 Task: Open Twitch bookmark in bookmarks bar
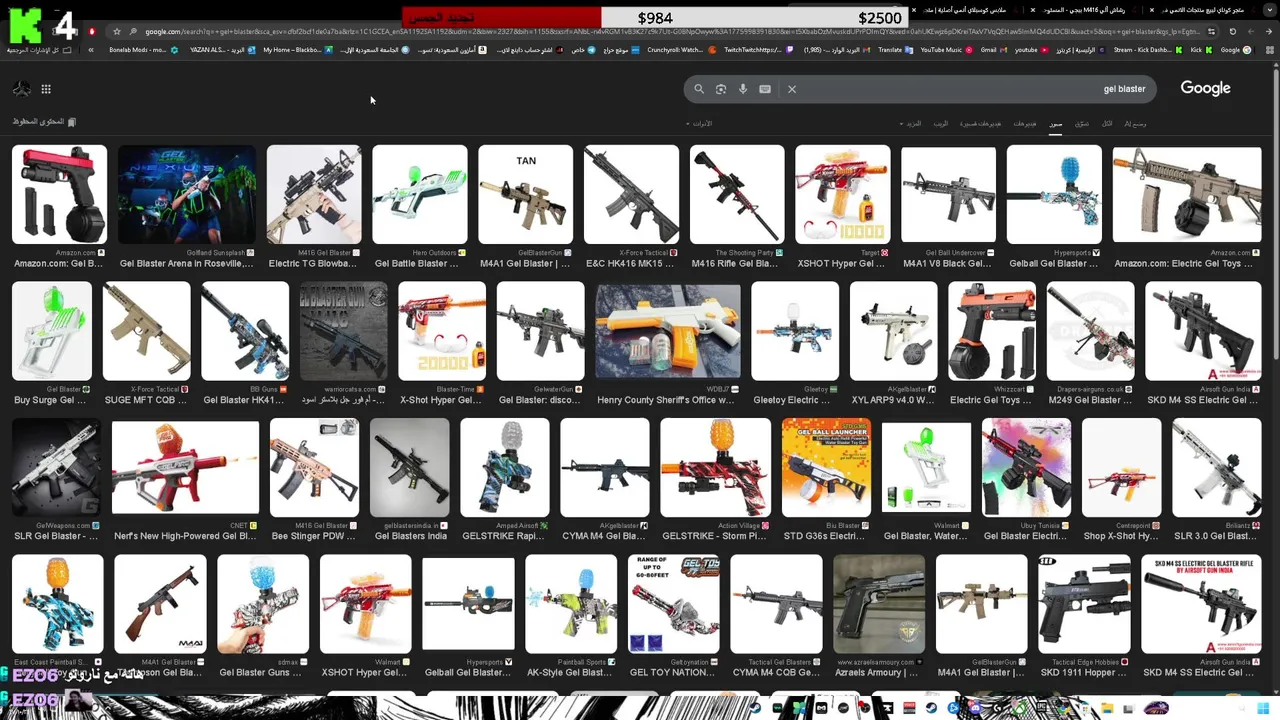pyautogui.click(x=757, y=50)
